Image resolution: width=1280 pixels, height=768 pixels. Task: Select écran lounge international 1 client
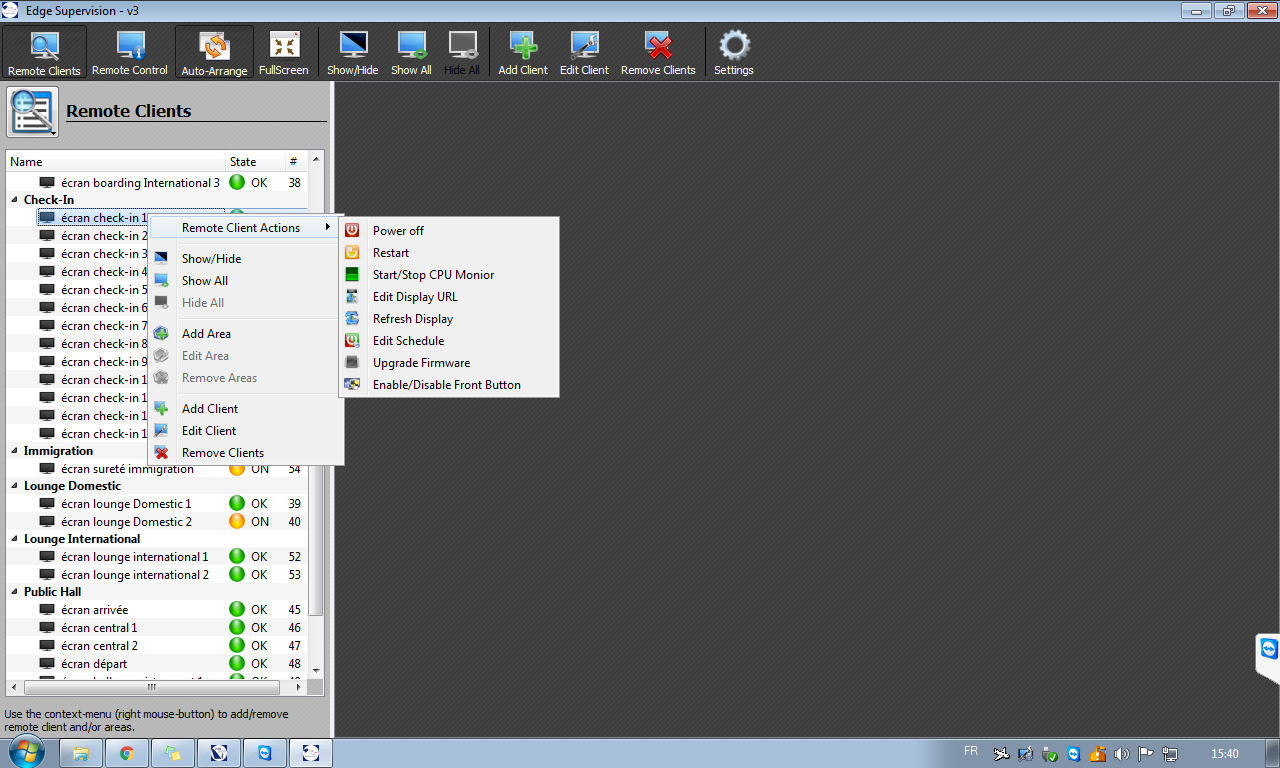tap(134, 557)
